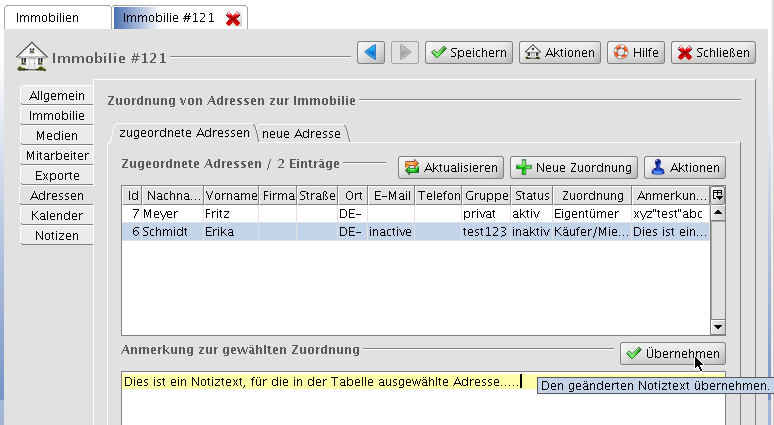The image size is (774, 425).
Task: Open the Kalender side tab
Action: pos(57,215)
